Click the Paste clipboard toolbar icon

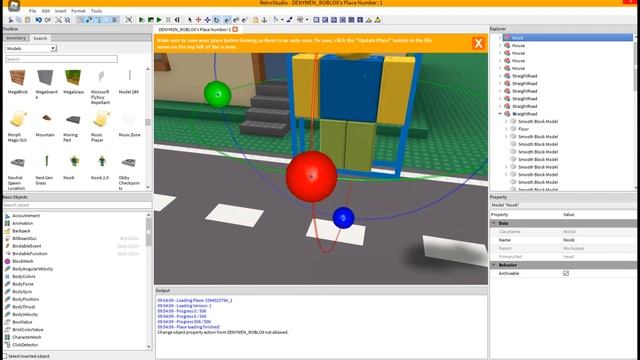28,20
